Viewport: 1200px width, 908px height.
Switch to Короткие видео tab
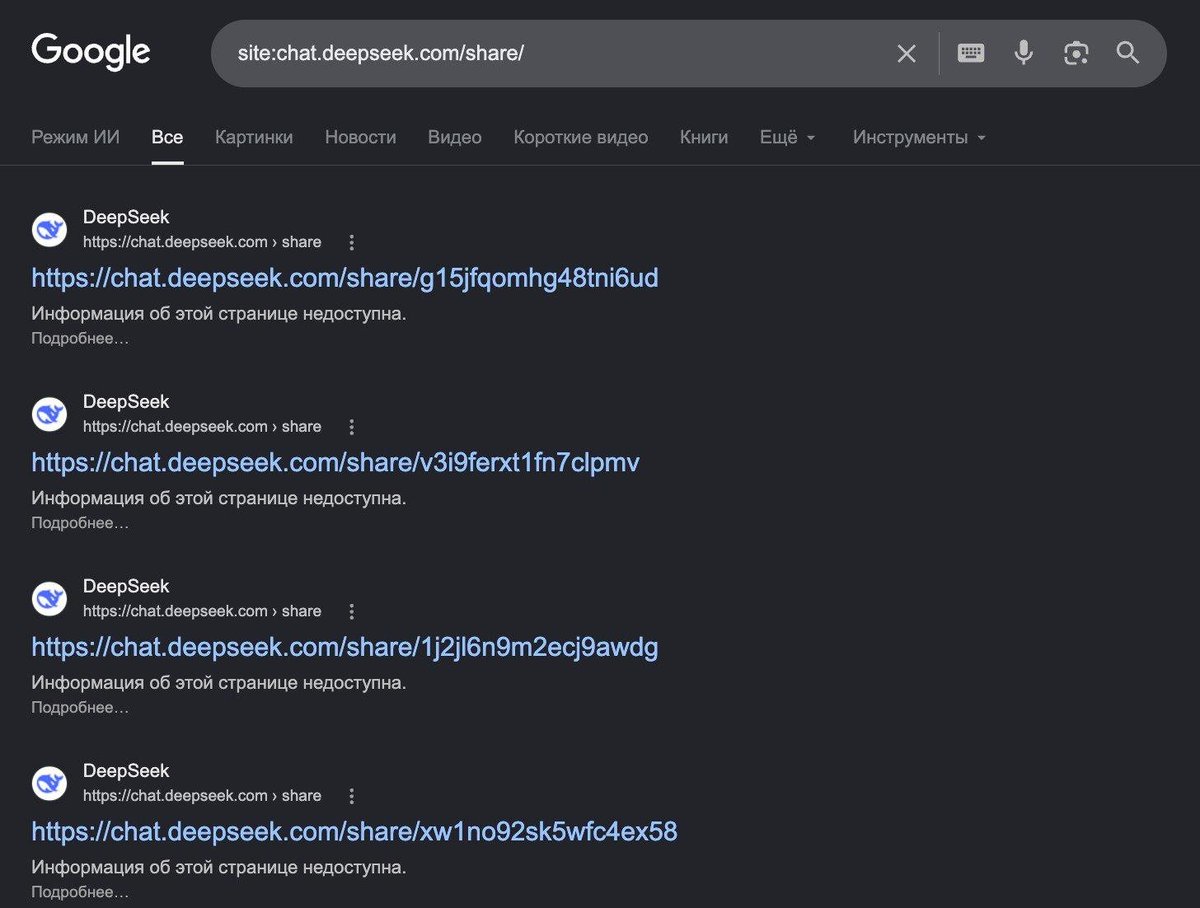tap(581, 137)
